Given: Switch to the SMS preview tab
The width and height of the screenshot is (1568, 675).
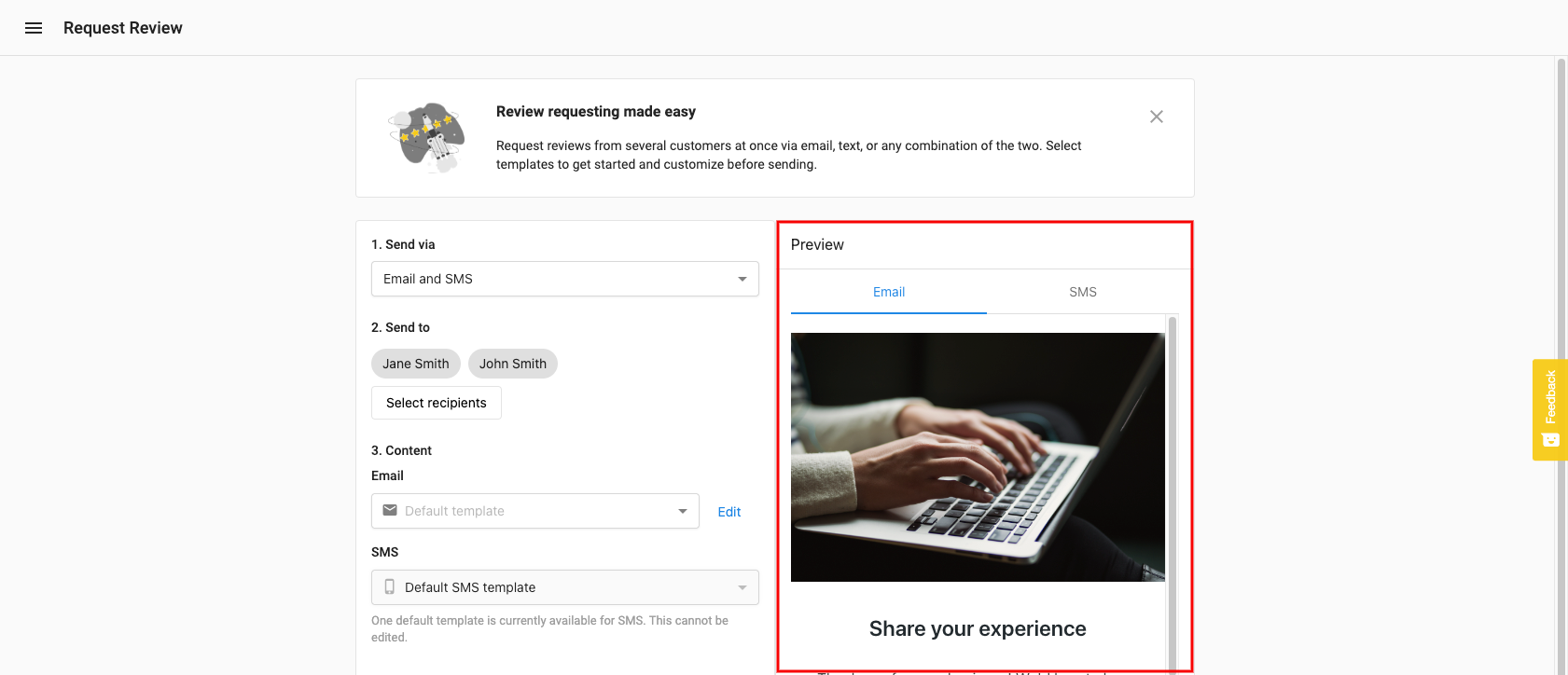Looking at the screenshot, I should tap(1083, 292).
